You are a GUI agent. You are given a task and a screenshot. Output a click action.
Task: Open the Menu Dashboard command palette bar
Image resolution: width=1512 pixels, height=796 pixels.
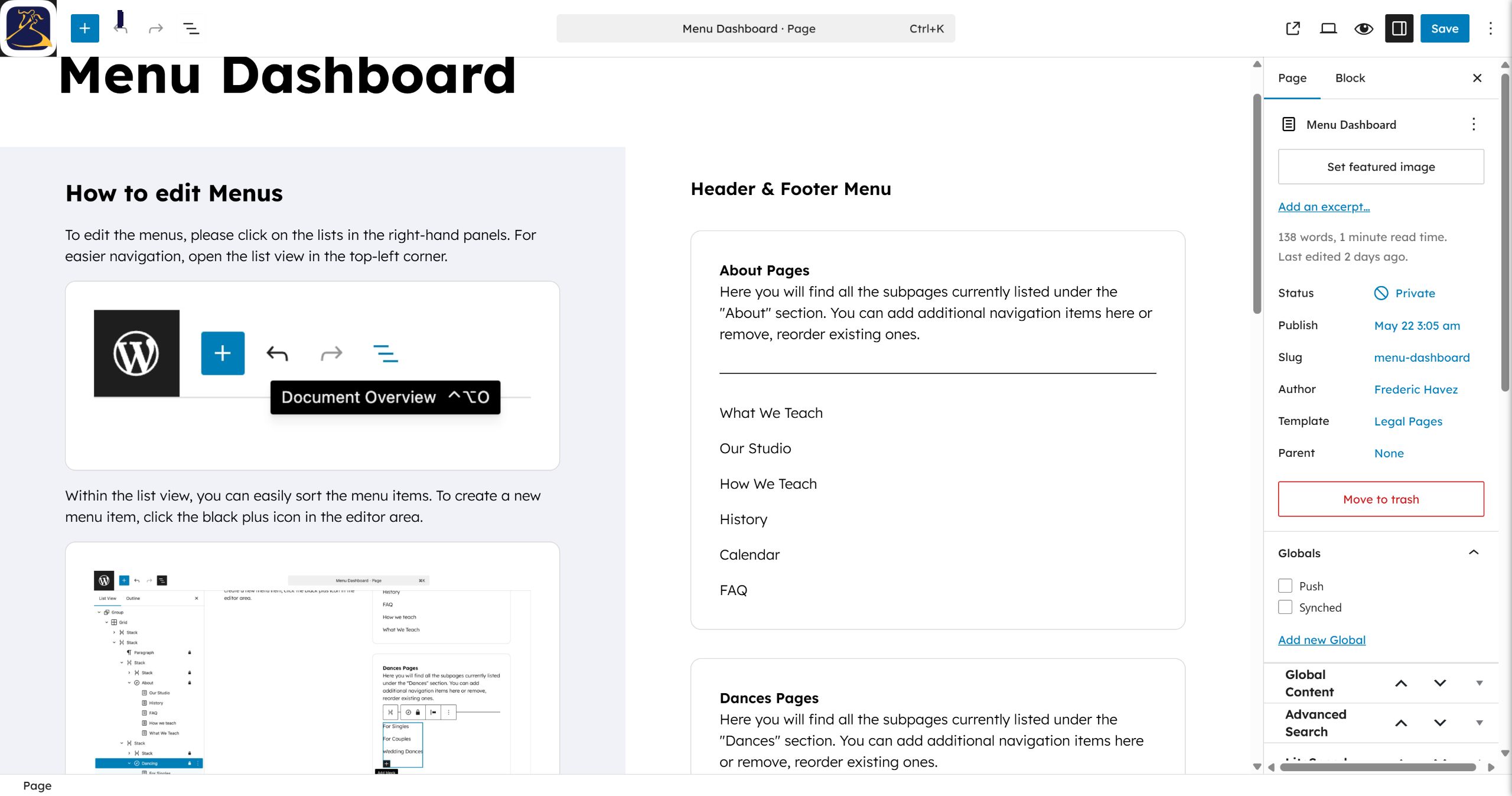pos(755,28)
